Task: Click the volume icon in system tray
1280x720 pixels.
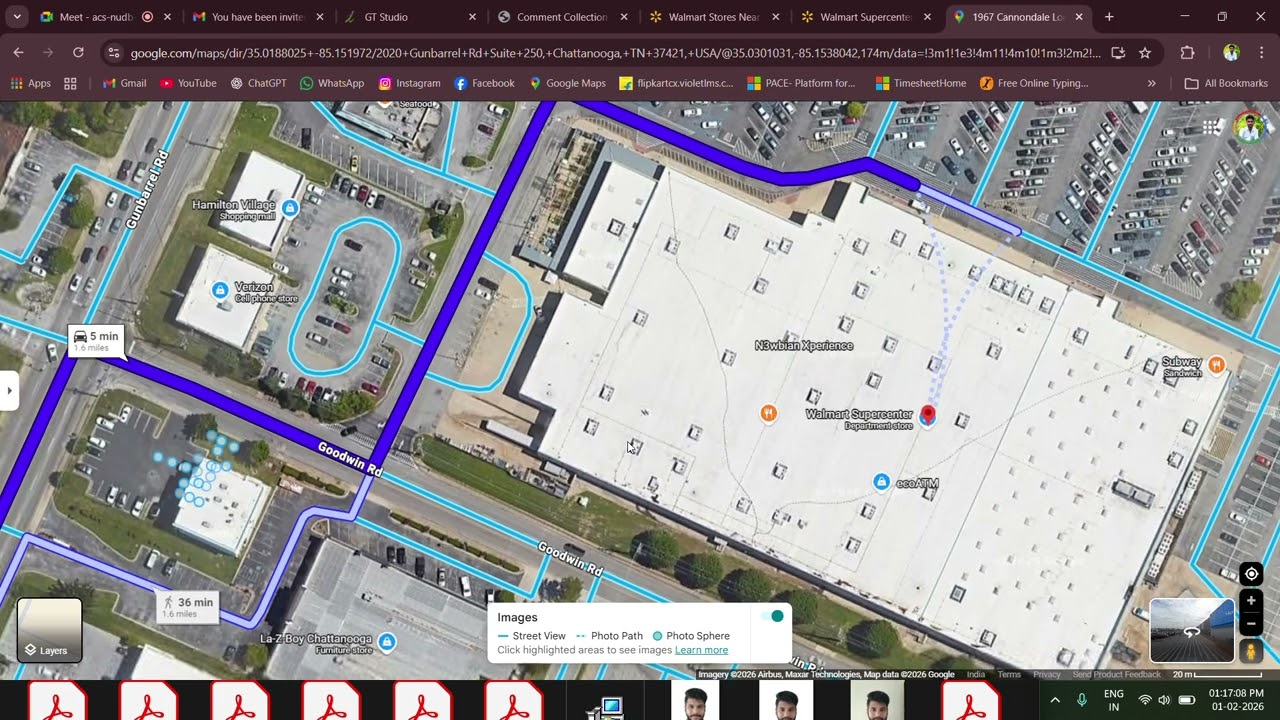Action: [1164, 700]
